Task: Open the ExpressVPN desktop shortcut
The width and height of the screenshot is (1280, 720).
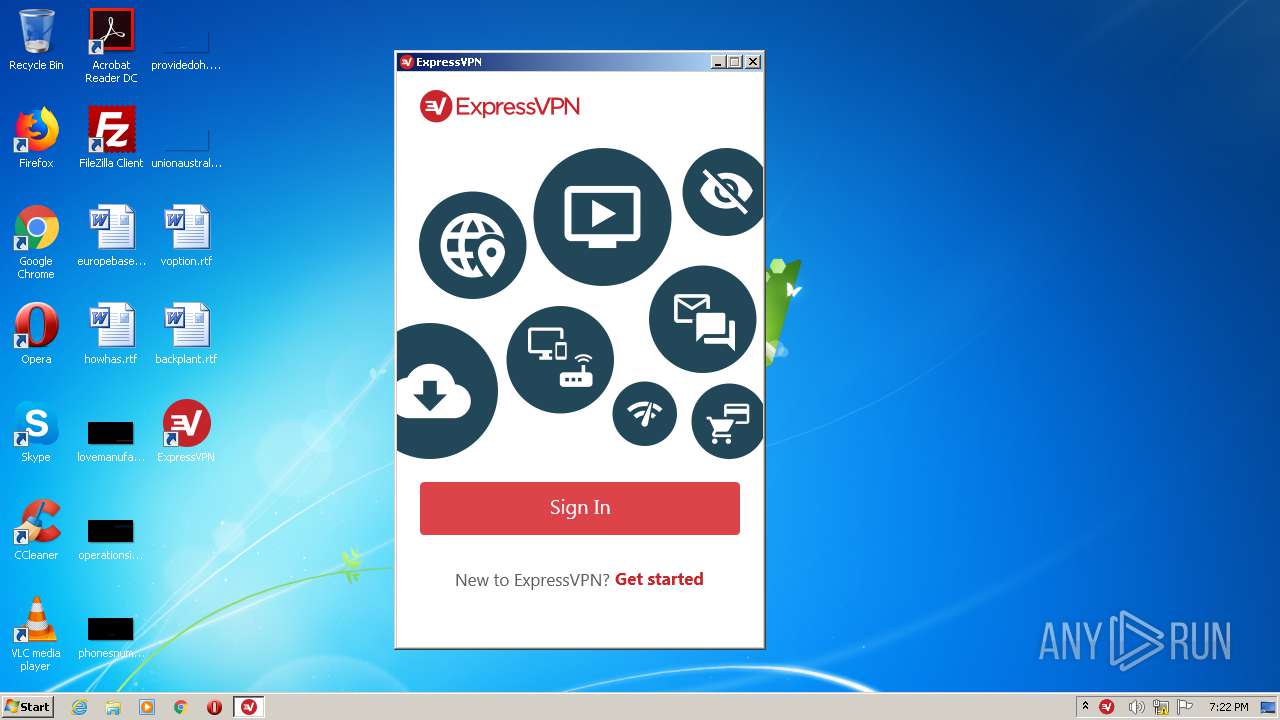Action: click(186, 432)
